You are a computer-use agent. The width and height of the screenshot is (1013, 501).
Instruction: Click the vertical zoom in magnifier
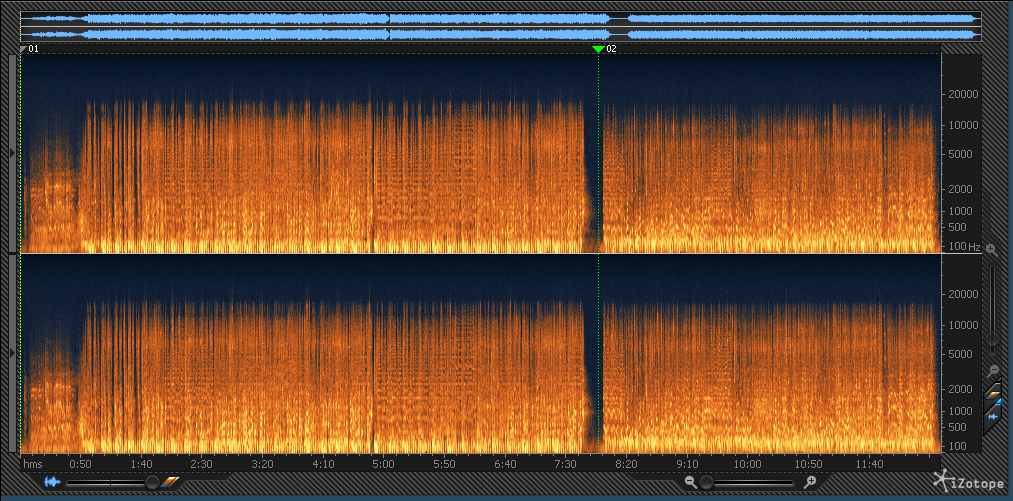tap(991, 249)
